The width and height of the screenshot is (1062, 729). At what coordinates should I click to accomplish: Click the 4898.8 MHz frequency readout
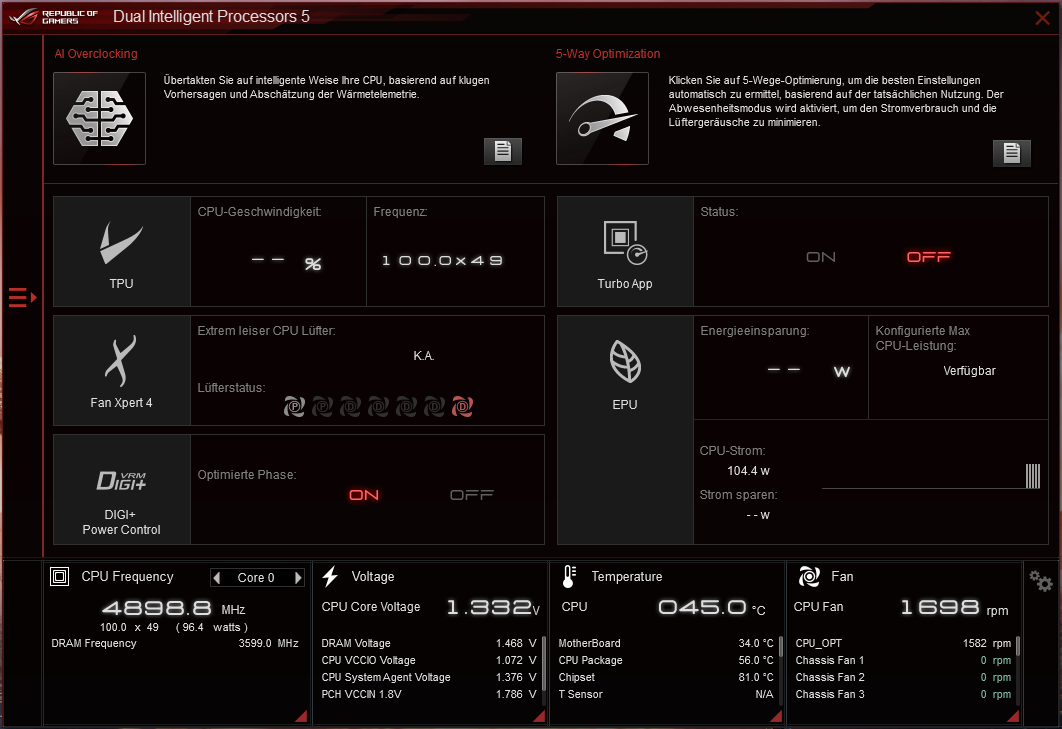click(173, 608)
